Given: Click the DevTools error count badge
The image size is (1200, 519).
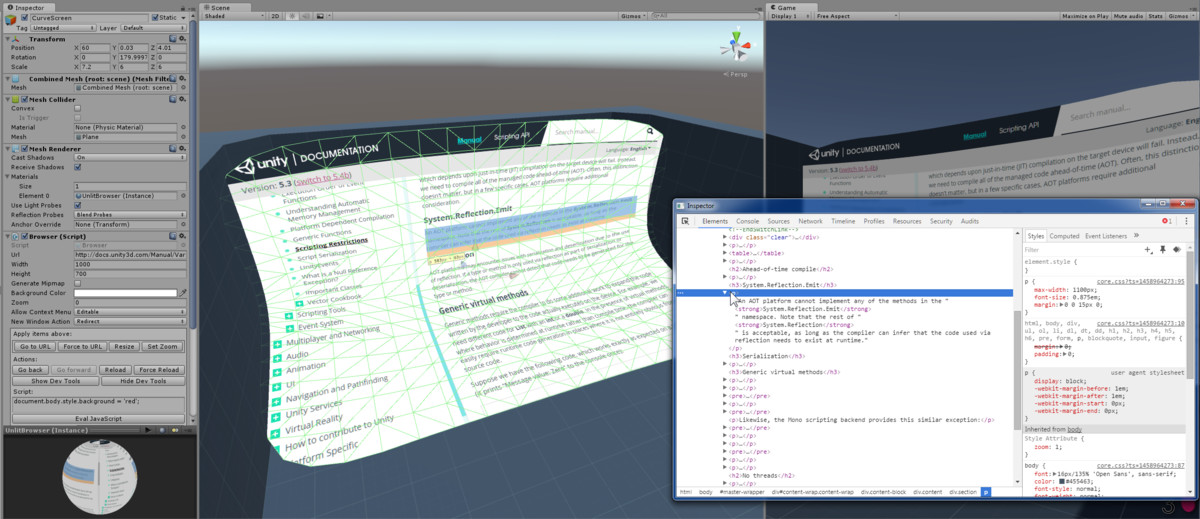Looking at the screenshot, I should [x=1166, y=221].
